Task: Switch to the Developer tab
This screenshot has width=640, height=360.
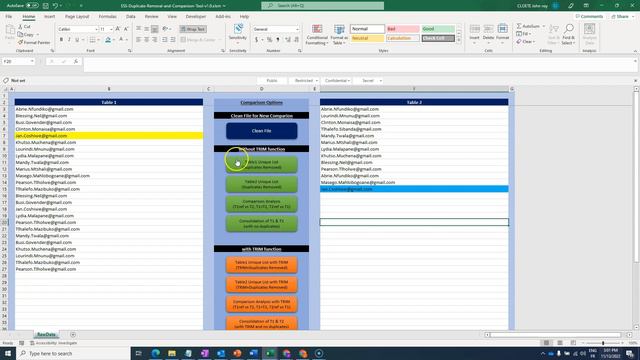Action: (196, 16)
